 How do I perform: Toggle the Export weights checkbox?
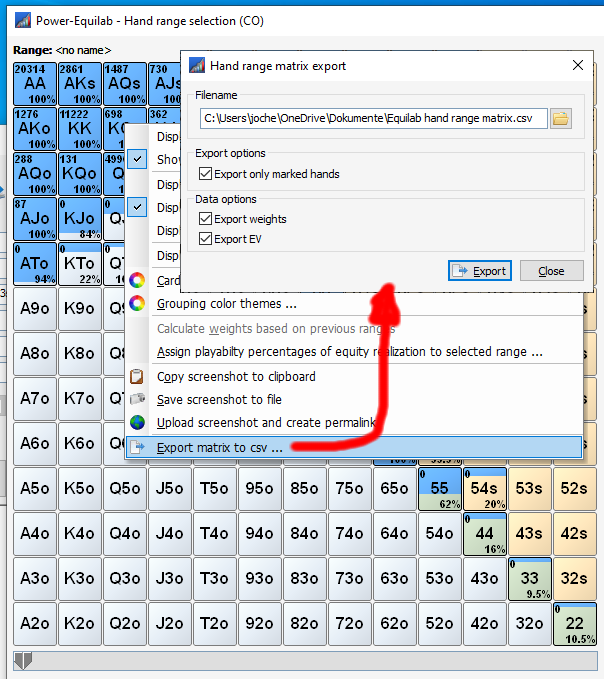pos(205,219)
